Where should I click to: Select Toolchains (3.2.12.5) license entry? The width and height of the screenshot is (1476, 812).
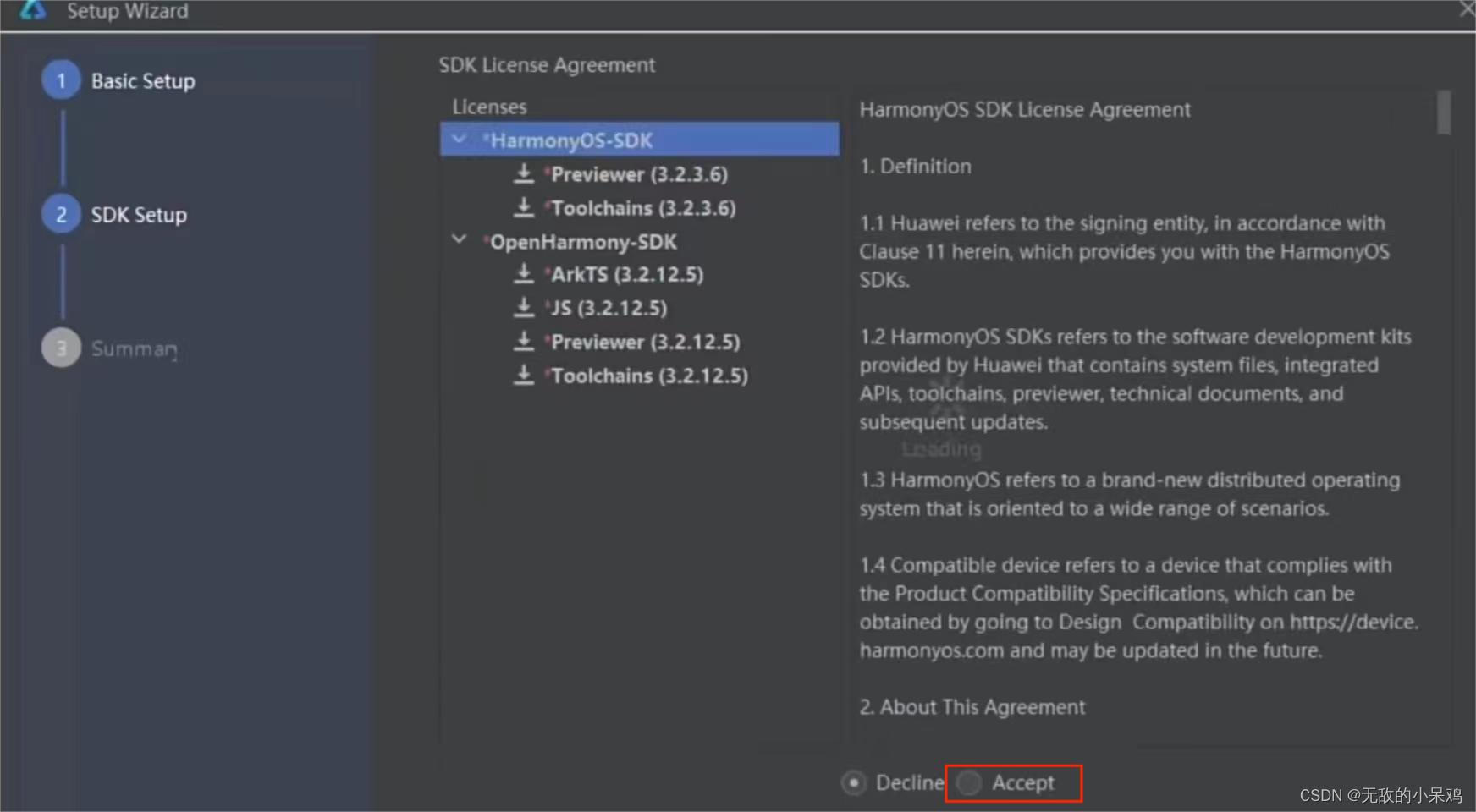[648, 376]
